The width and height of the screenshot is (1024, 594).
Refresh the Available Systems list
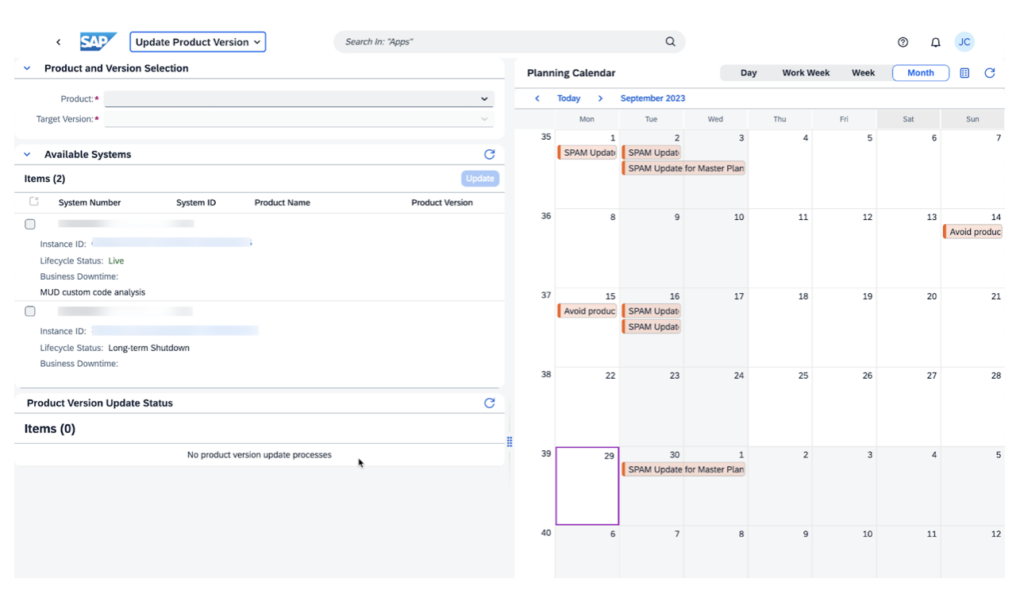[489, 155]
